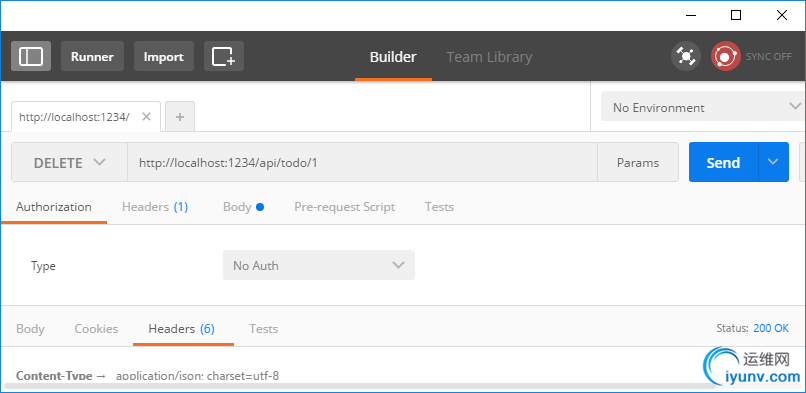Click the interceptor satellite icon
This screenshot has width=806, height=393.
[x=686, y=56]
